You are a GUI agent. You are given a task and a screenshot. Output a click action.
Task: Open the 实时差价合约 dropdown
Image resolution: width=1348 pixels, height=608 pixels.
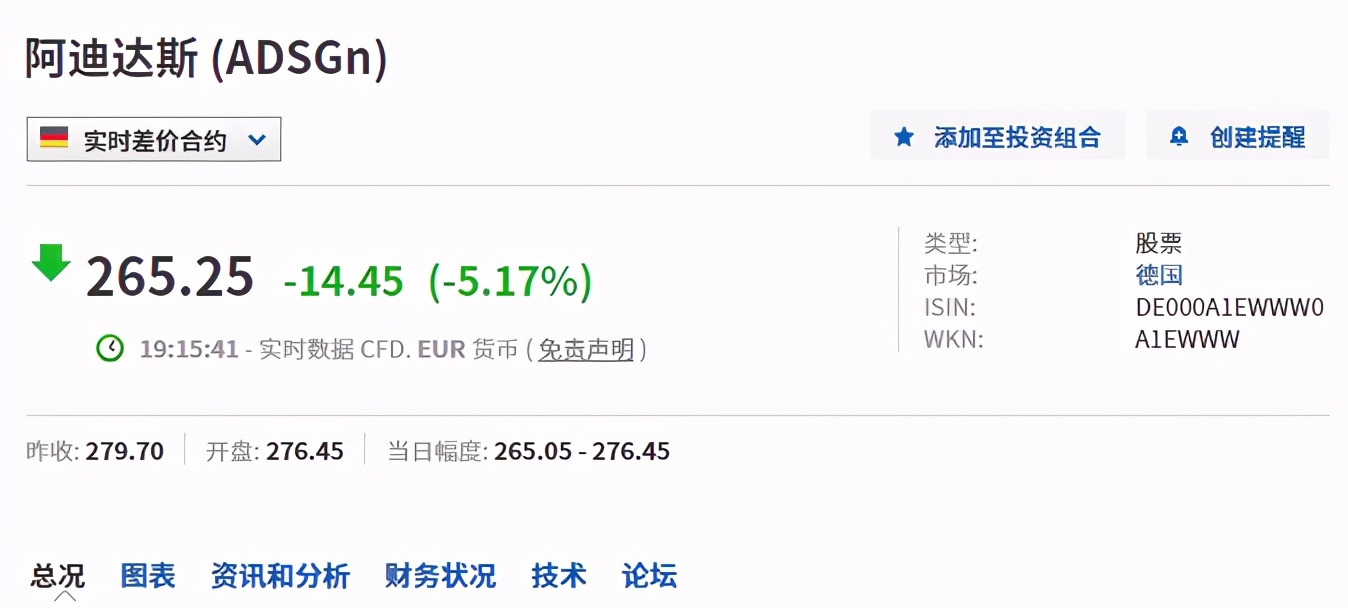pos(150,139)
